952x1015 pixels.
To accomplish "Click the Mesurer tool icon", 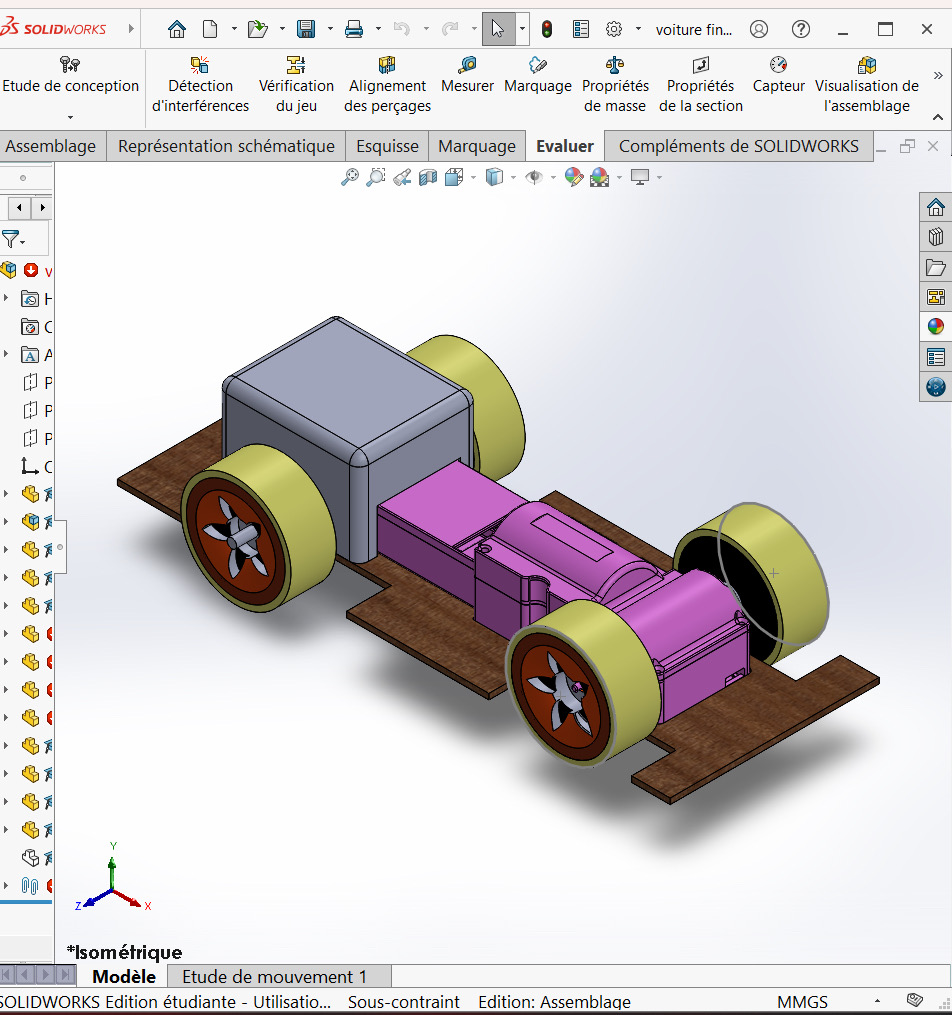I will [x=467, y=67].
